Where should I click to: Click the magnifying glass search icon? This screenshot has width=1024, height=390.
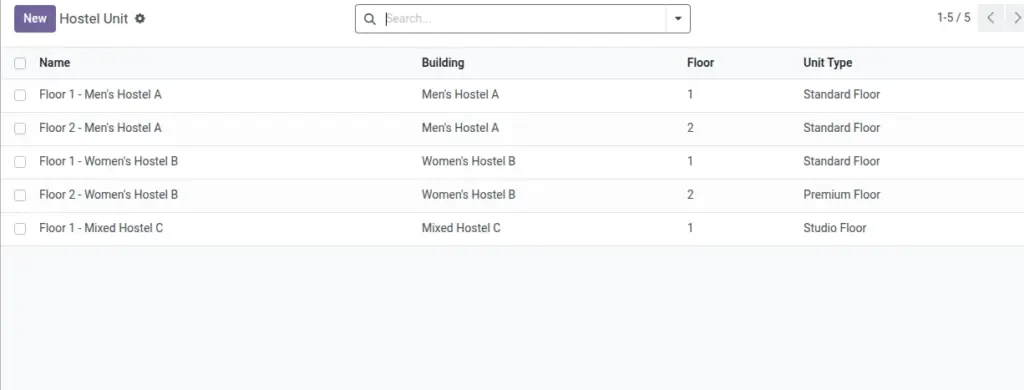pyautogui.click(x=370, y=19)
